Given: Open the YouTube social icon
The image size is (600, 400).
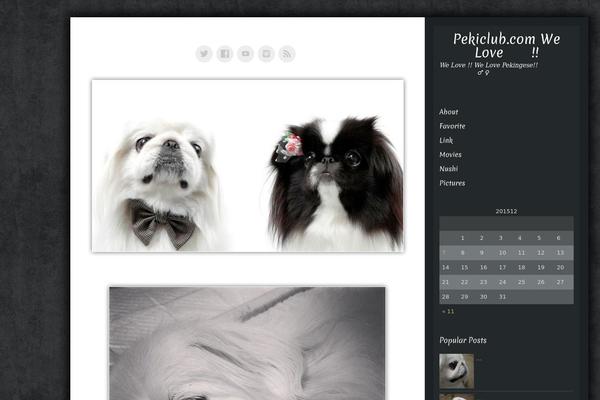Looking at the screenshot, I should tap(245, 54).
